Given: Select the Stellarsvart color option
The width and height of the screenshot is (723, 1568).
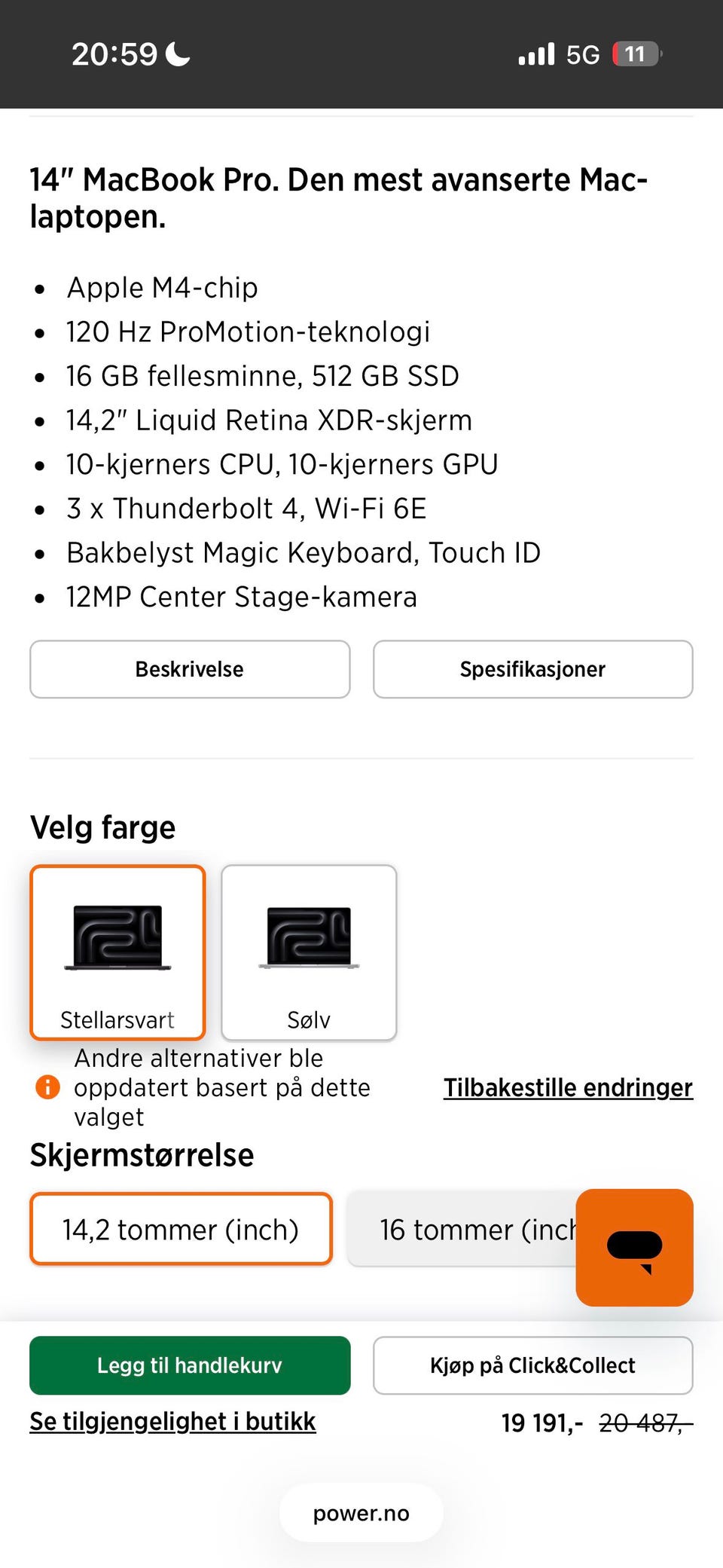Looking at the screenshot, I should (x=117, y=952).
